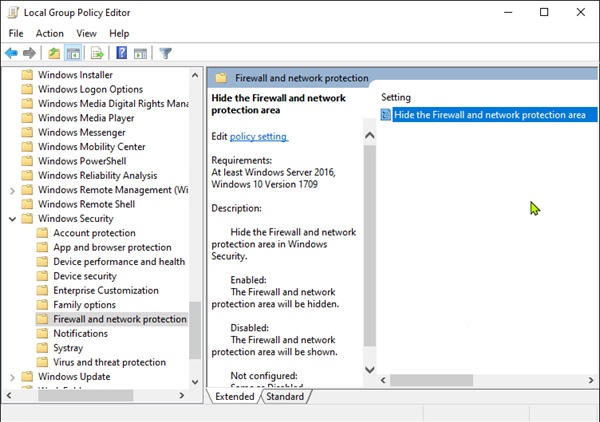Viewport: 600px width, 422px height.
Task: Select Notifications folder in tree
Action: (x=80, y=334)
